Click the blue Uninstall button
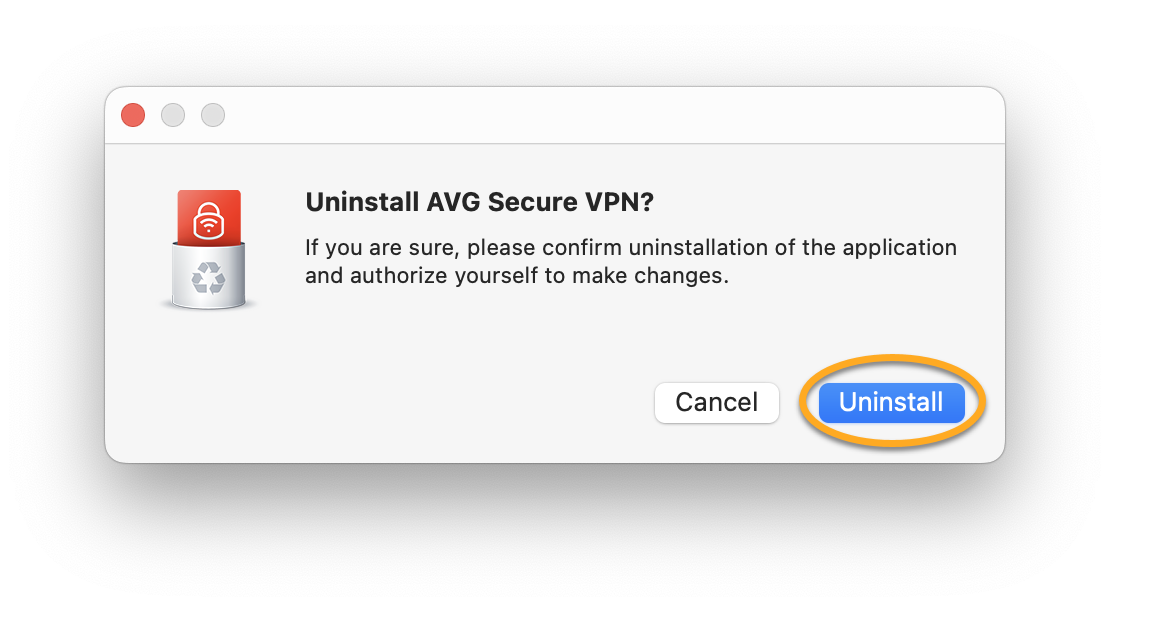This screenshot has width=1167, height=621. [x=891, y=402]
